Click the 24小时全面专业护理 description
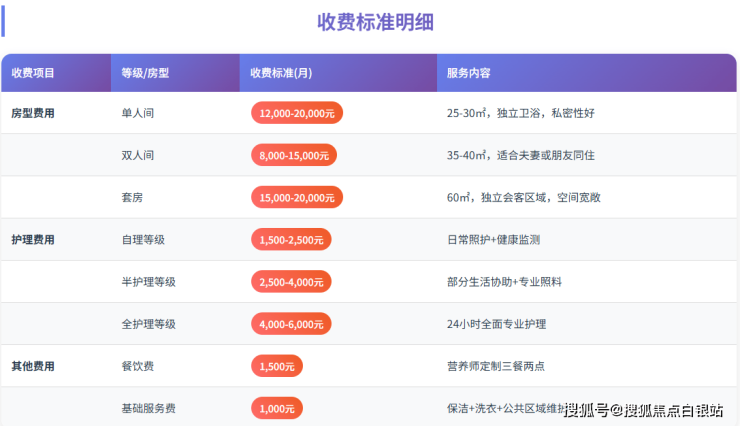Image resolution: width=740 pixels, height=426 pixels. pyautogui.click(x=497, y=324)
